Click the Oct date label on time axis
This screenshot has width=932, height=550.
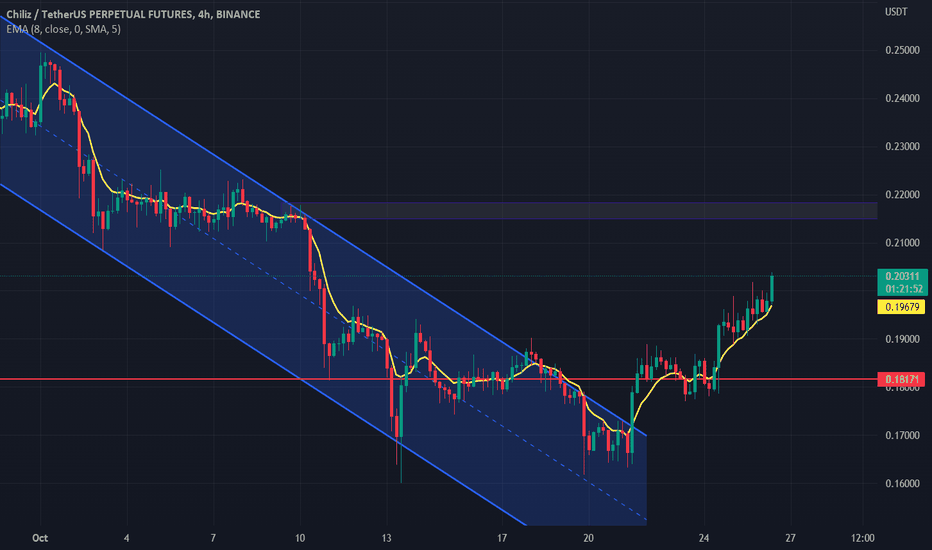coord(40,538)
